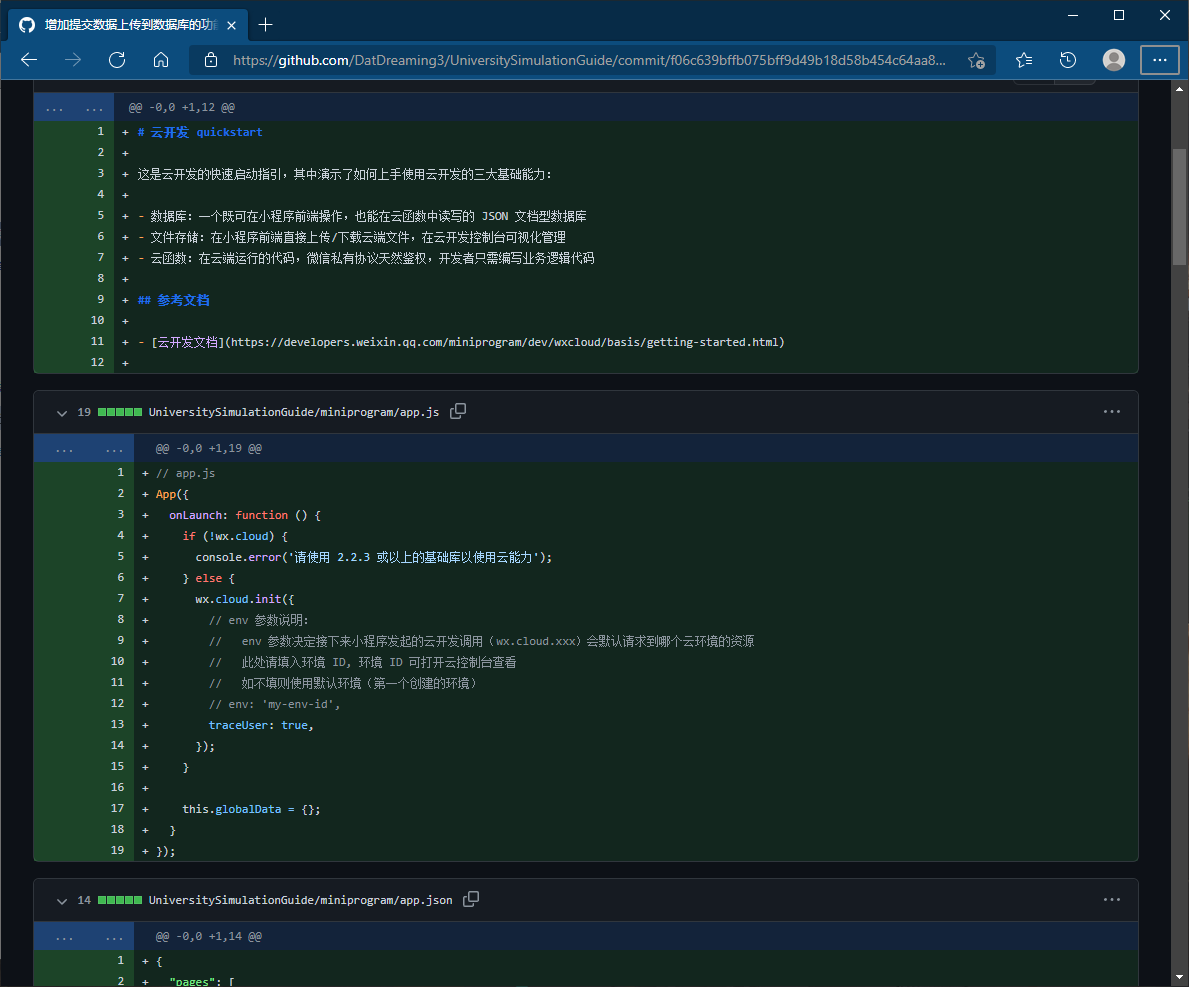Add this page to favorites
This screenshot has height=987, width=1189.
(x=976, y=61)
